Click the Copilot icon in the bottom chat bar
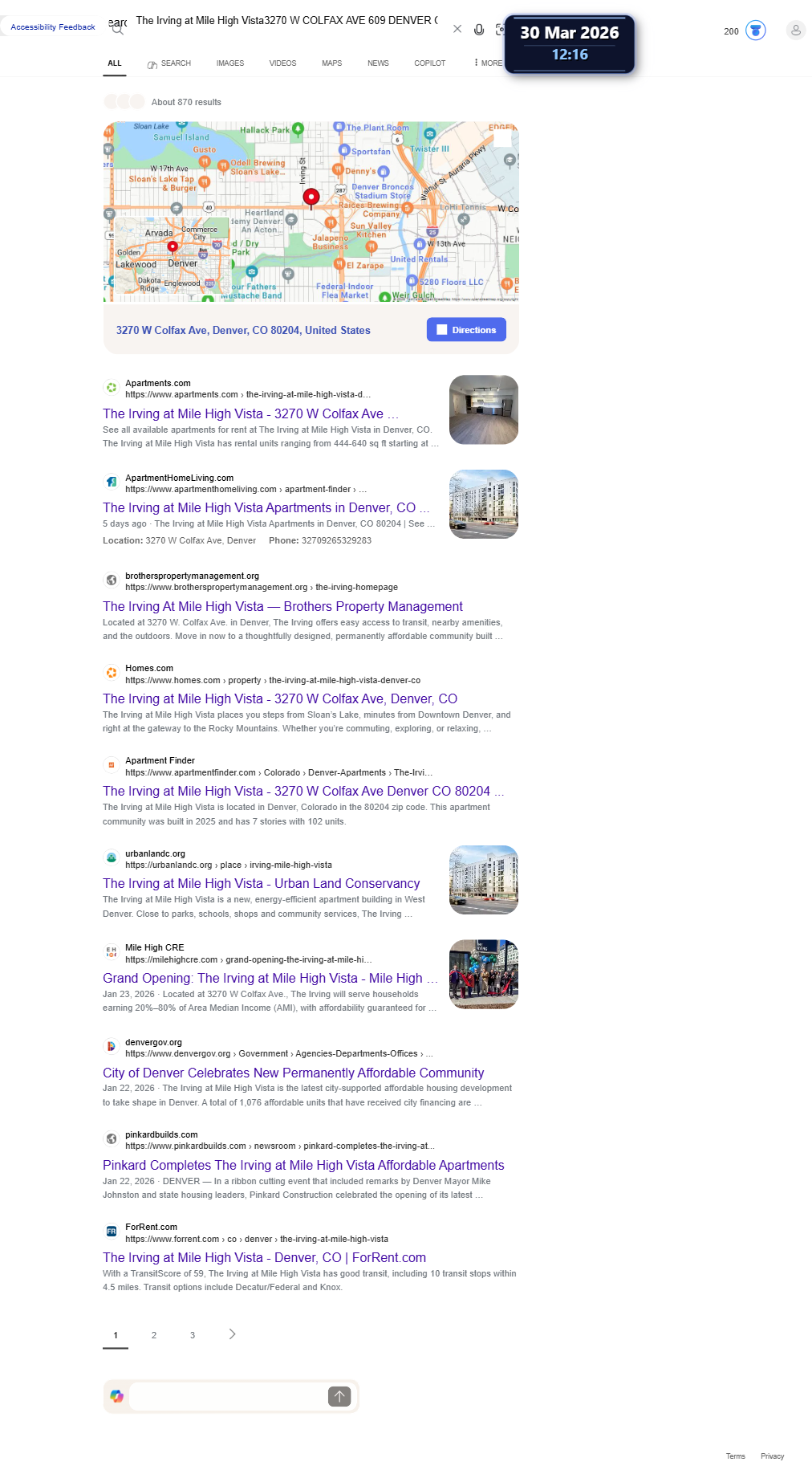 pos(117,1396)
